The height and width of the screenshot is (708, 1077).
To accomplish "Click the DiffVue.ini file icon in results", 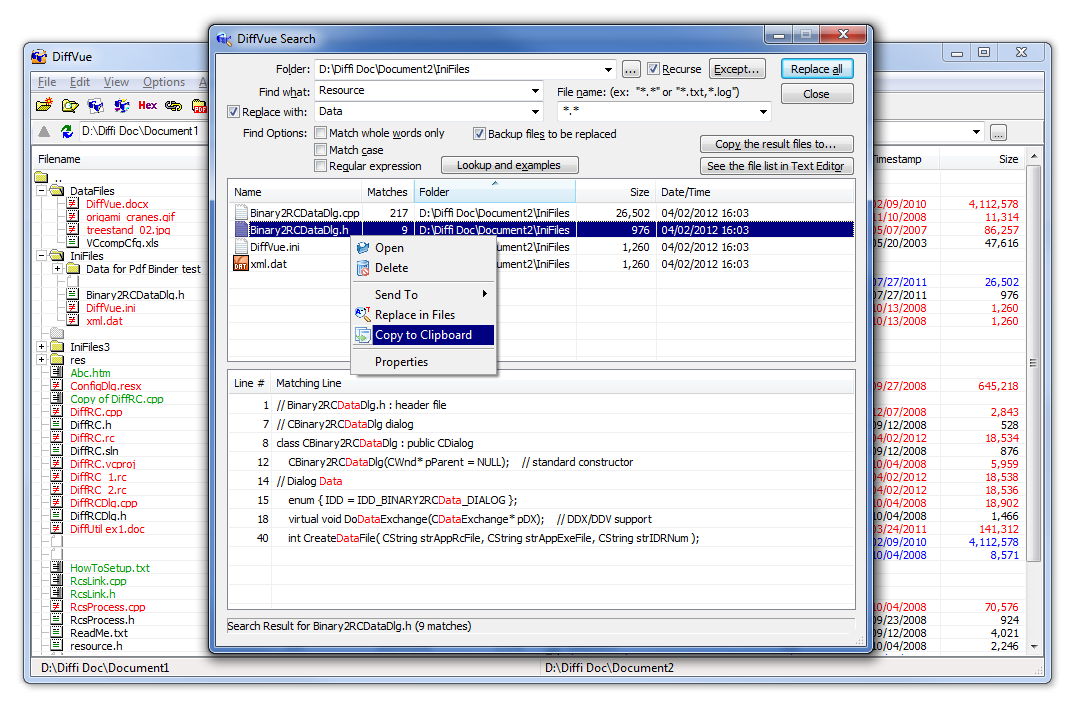I will [x=240, y=247].
